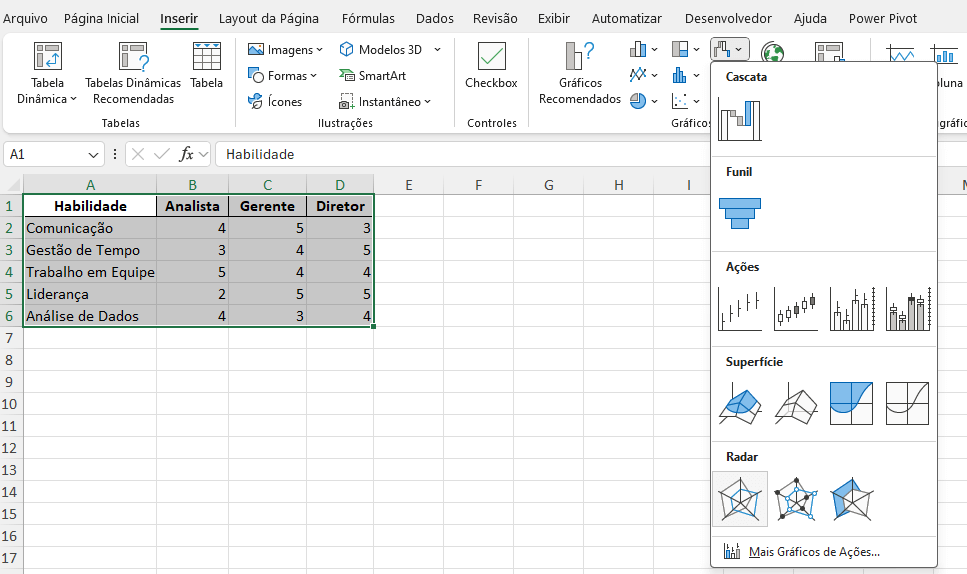Open the Imagens dropdown

click(285, 49)
